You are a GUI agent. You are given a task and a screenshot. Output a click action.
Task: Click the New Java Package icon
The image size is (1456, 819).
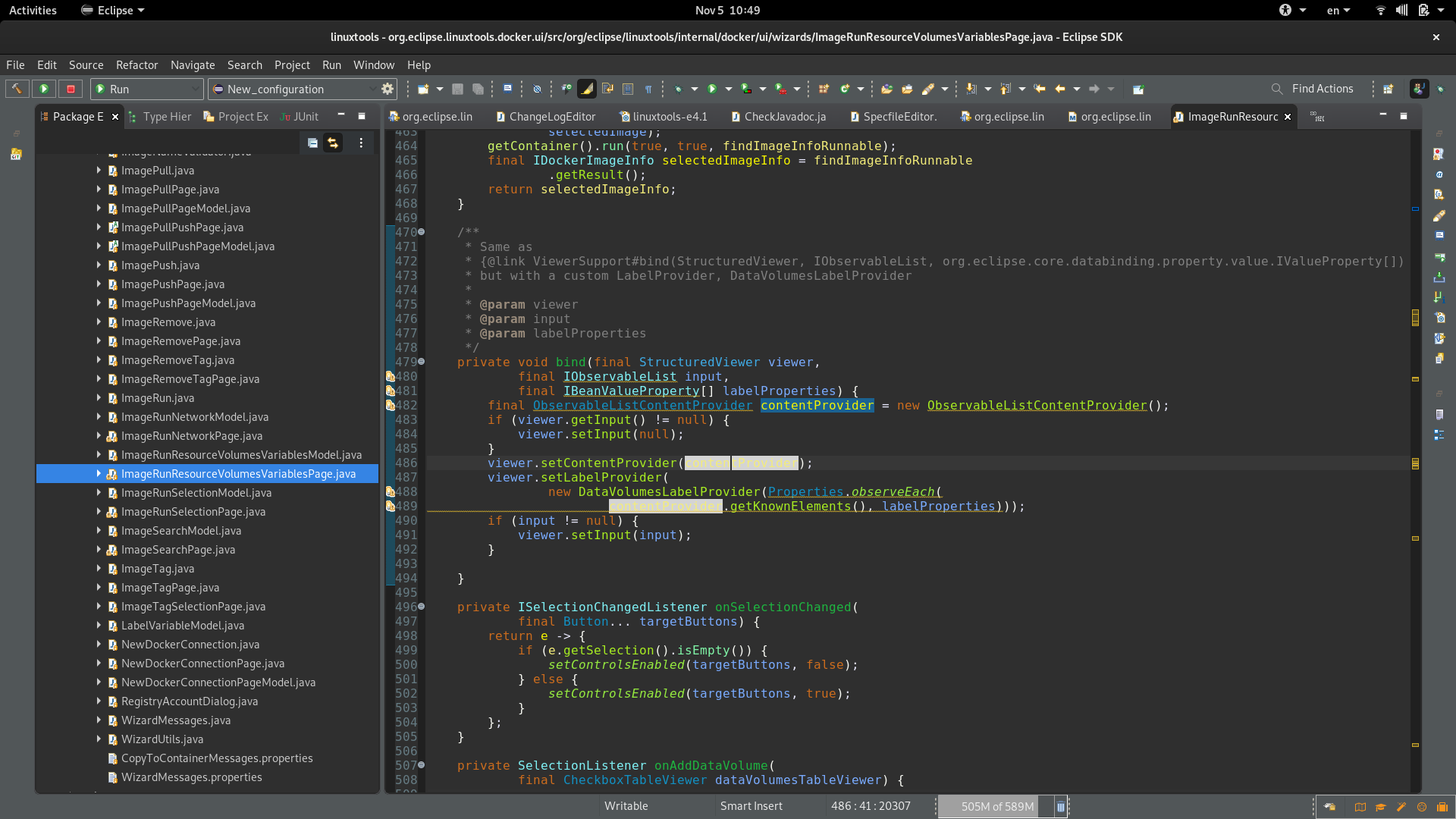pos(824,89)
